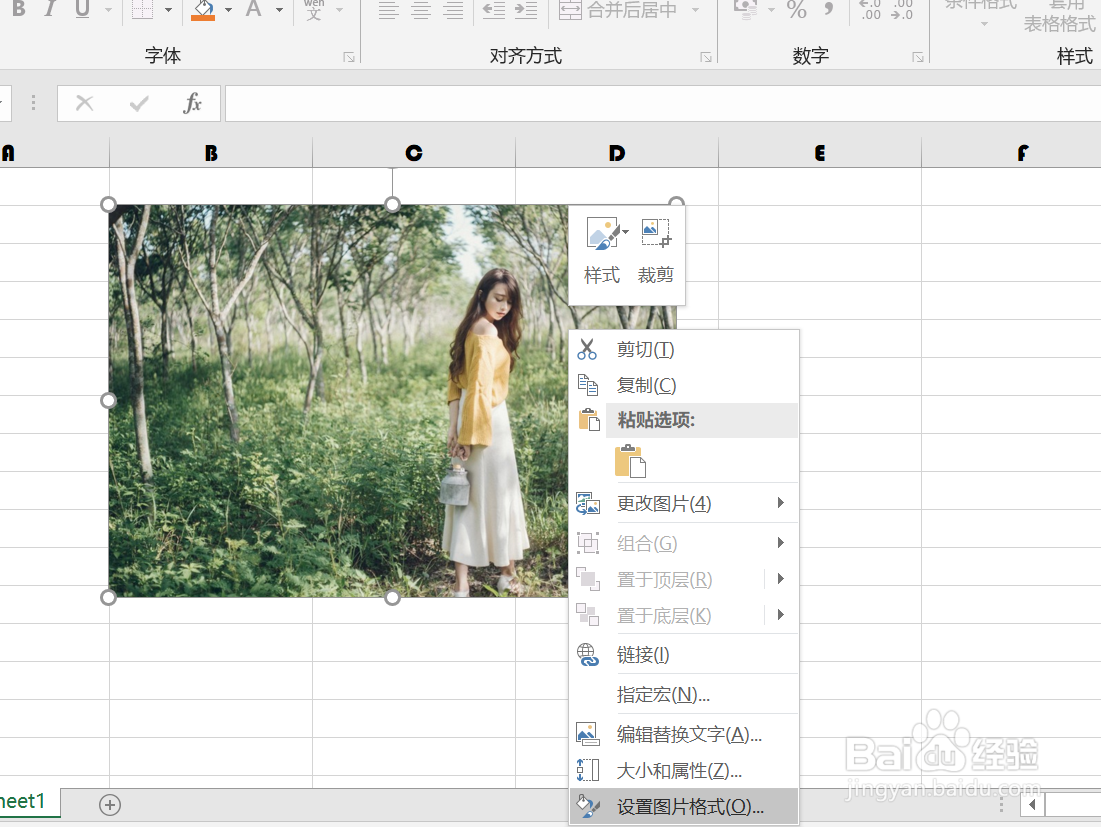Expand arrow beside 置于顶层
This screenshot has width=1101, height=827.
(780, 579)
